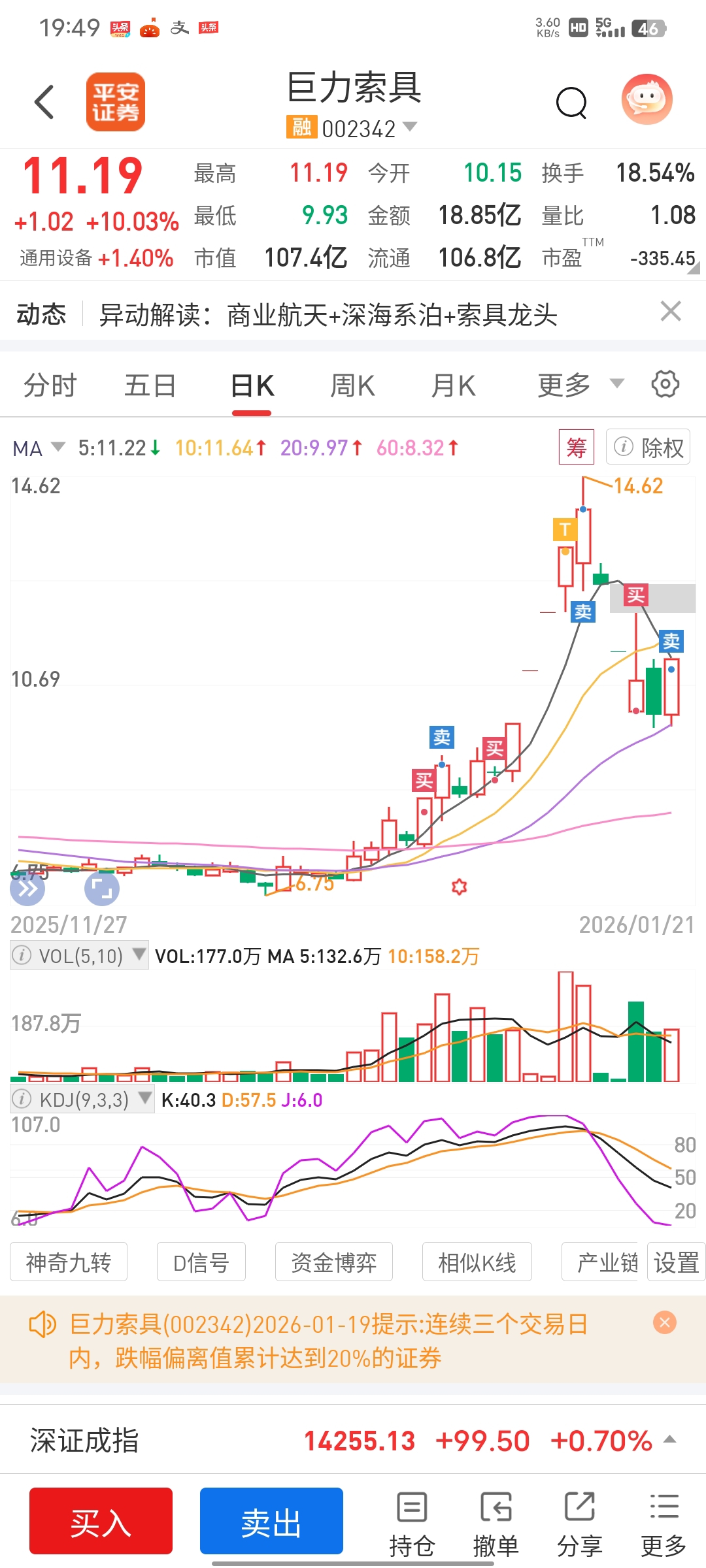Select 产业链 indicator
The width and height of the screenshot is (706, 1568).
pyautogui.click(x=600, y=1262)
